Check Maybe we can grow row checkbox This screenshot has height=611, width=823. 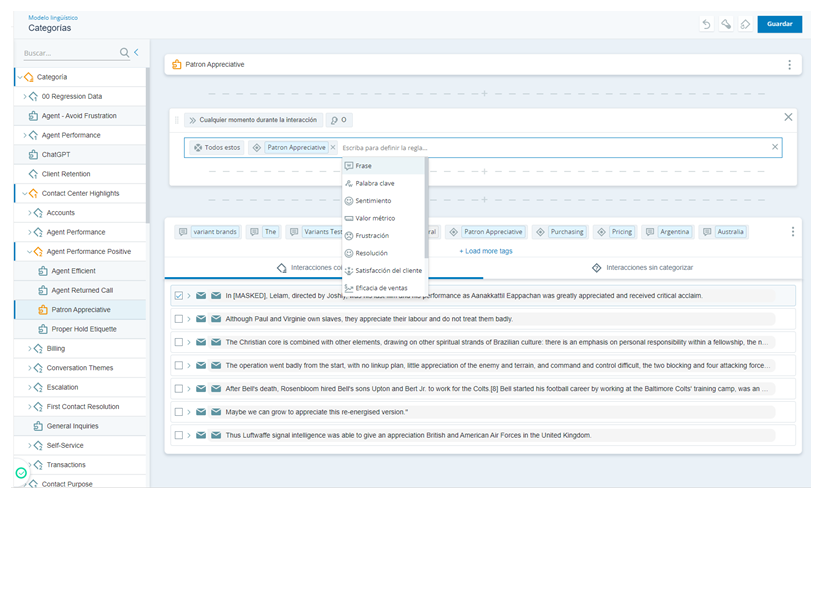tap(179, 412)
